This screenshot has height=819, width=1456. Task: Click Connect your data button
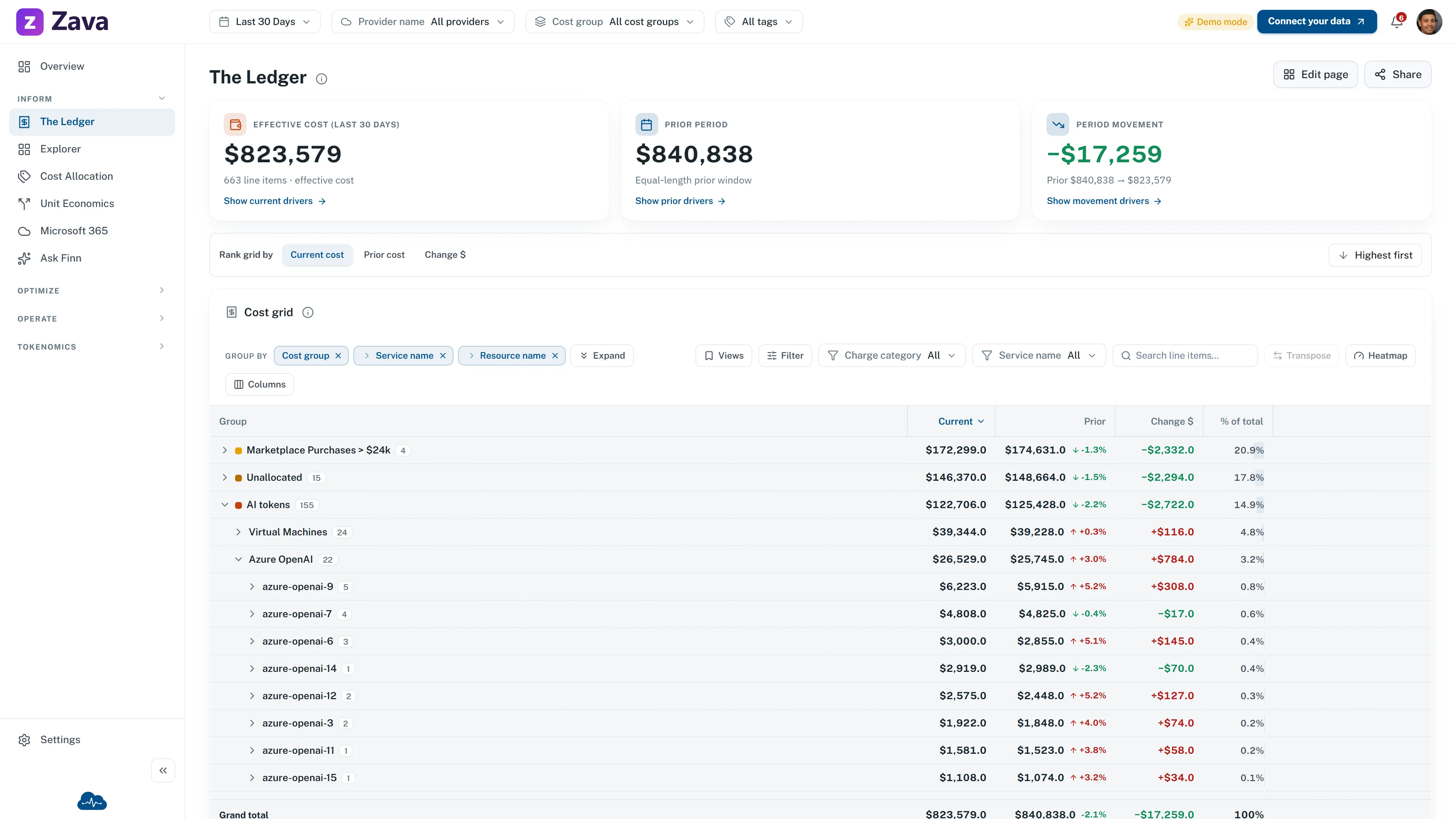click(1317, 22)
